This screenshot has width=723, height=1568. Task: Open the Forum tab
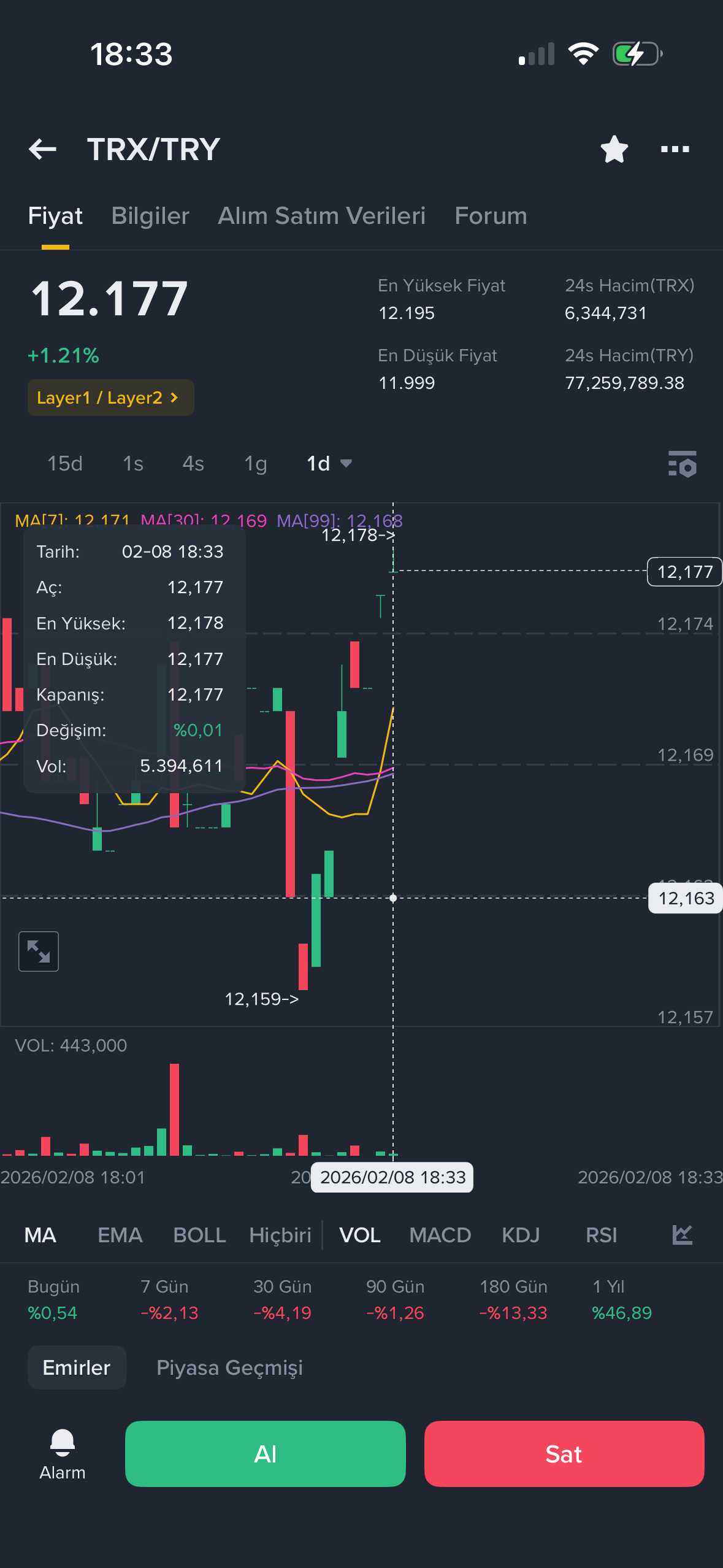[491, 216]
